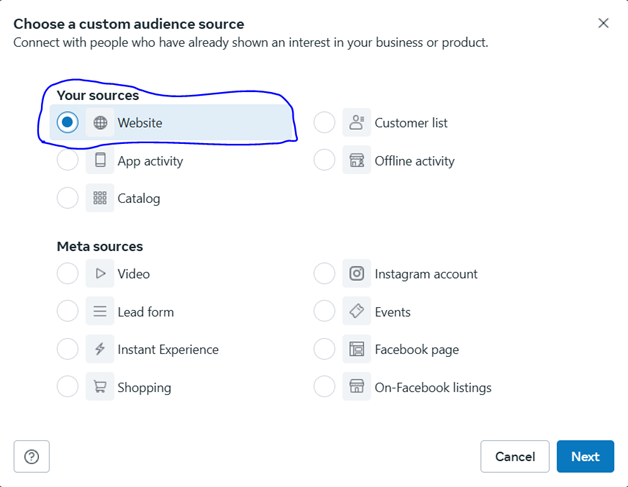Click the Next button

pos(585,457)
